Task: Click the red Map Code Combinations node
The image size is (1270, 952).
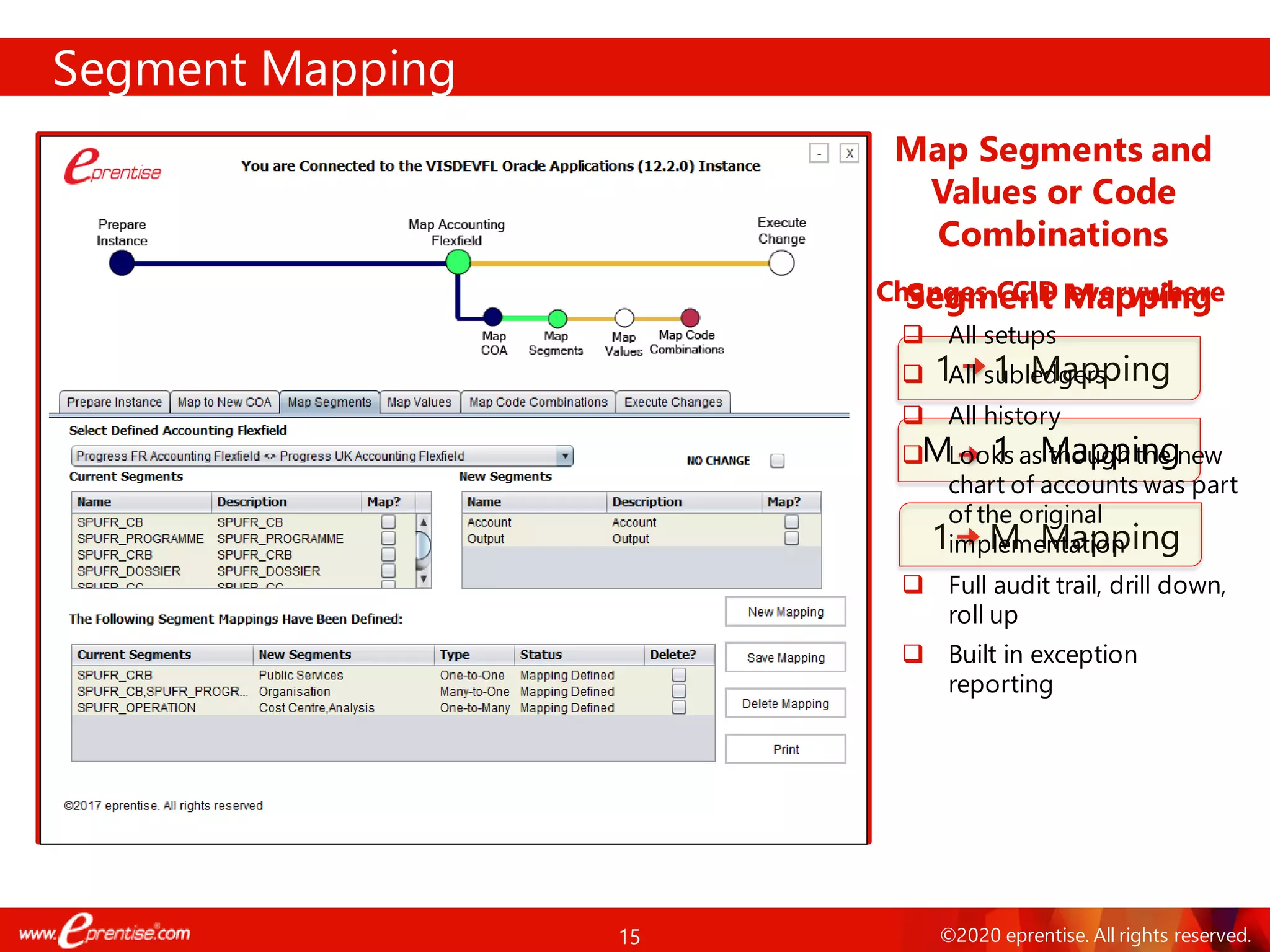Action: coord(690,317)
